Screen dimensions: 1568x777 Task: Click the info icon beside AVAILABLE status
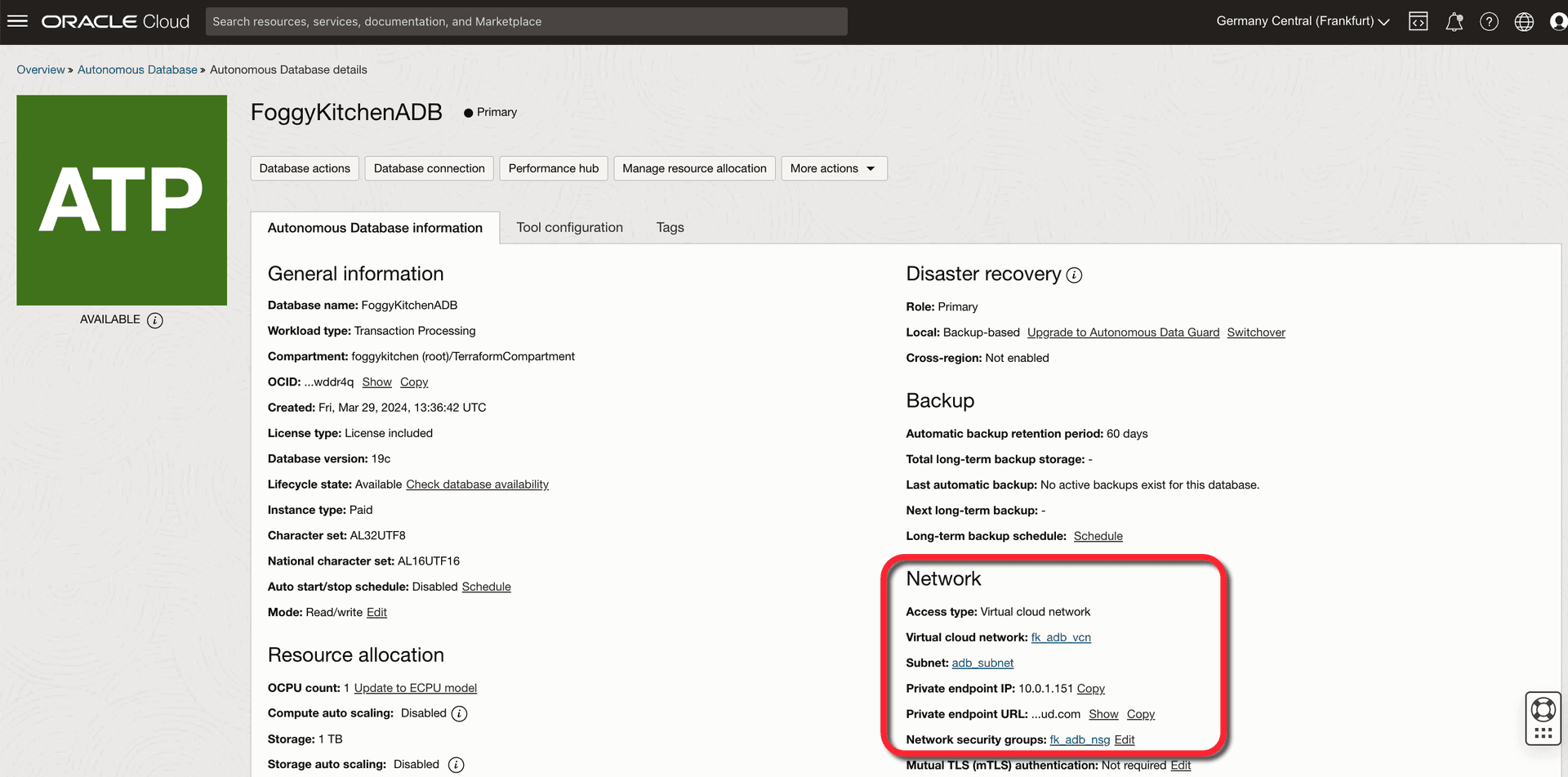coord(155,320)
